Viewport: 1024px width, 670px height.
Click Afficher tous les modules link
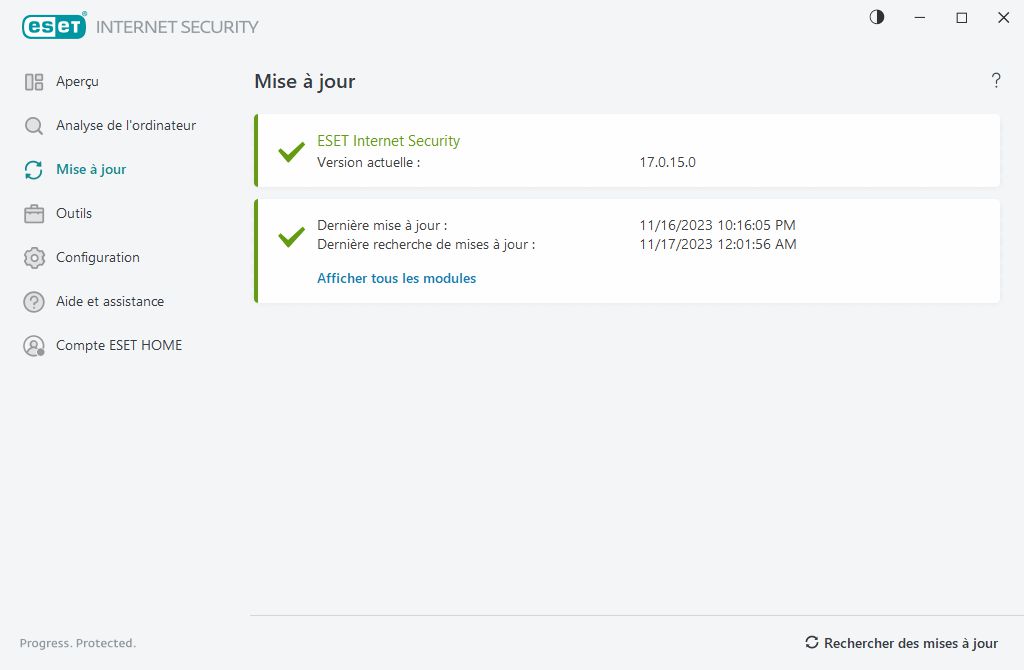tap(396, 279)
